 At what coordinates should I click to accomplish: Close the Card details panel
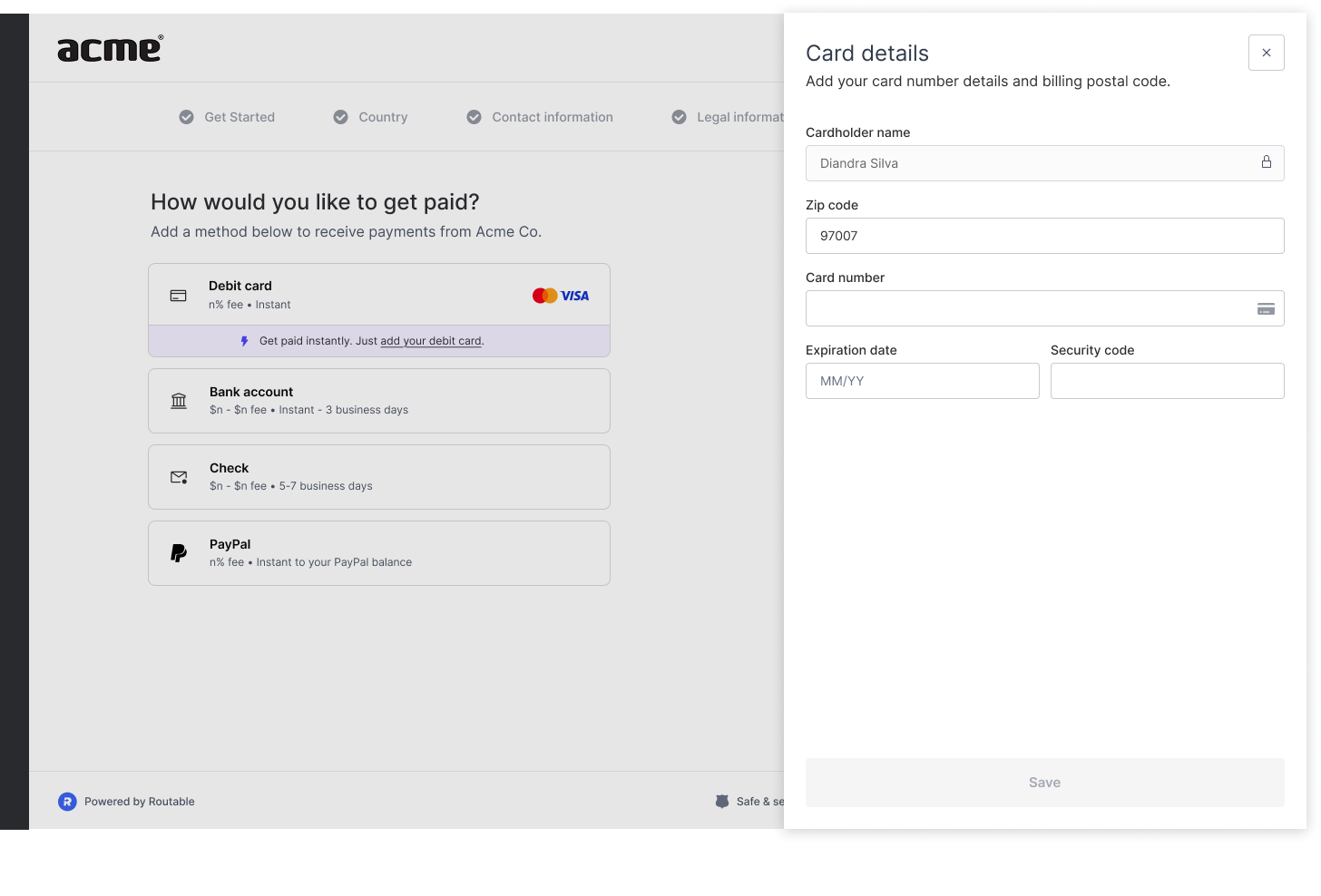point(1267,53)
